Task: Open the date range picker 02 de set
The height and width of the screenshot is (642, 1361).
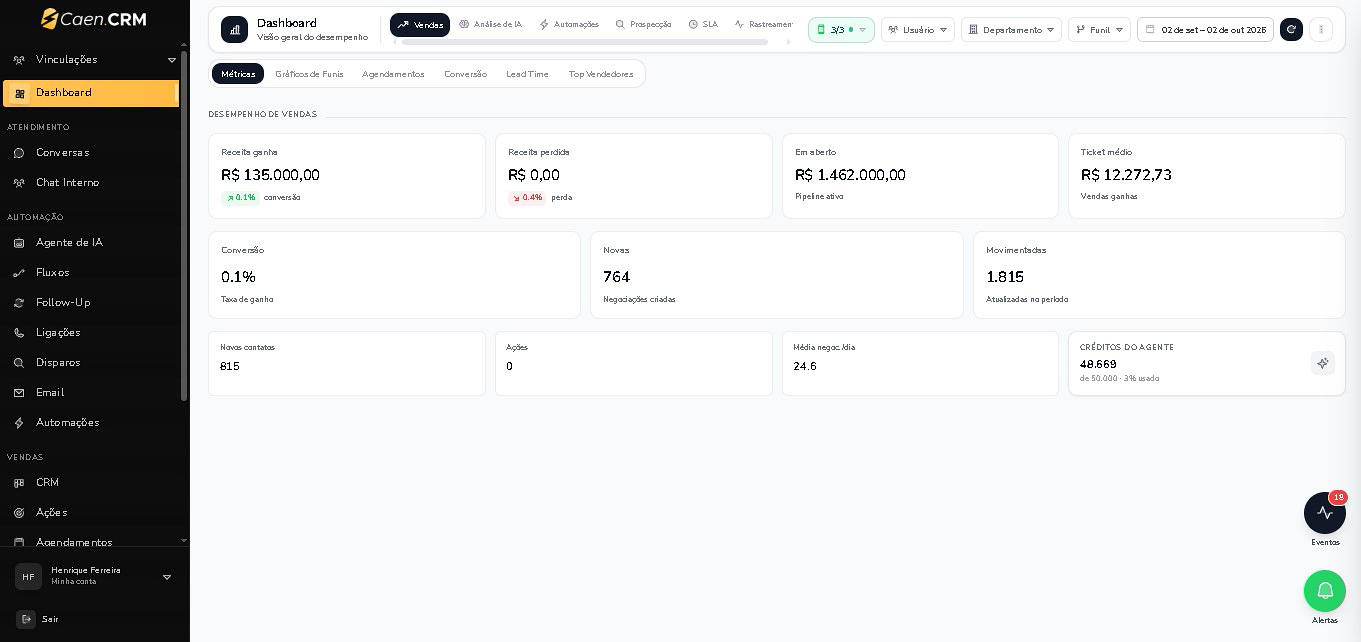Action: point(1205,30)
